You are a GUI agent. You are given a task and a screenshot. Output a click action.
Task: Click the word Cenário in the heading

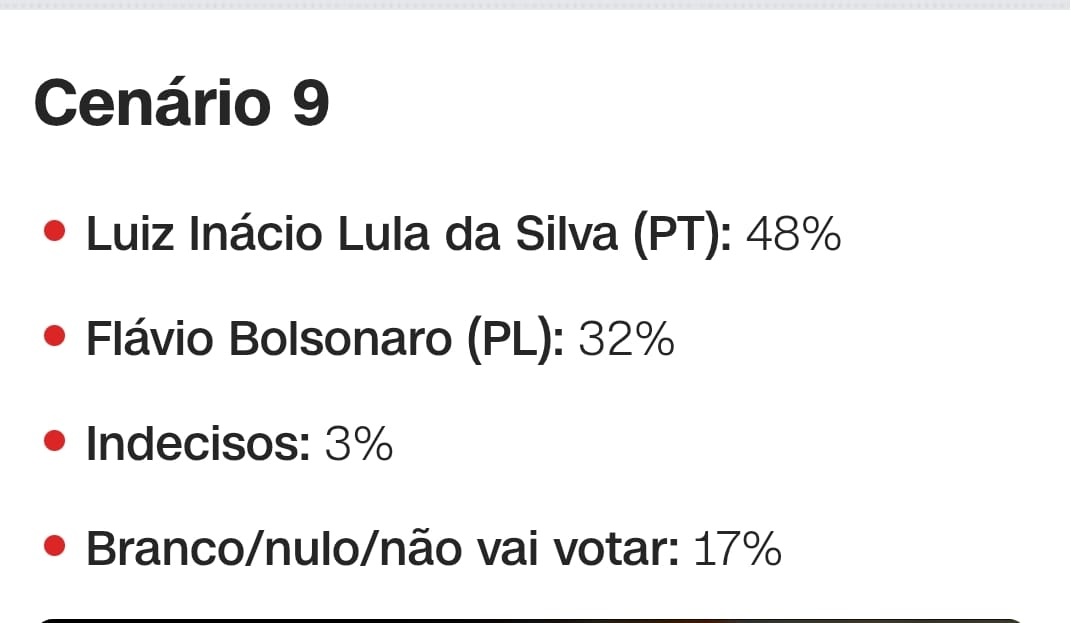[152, 103]
